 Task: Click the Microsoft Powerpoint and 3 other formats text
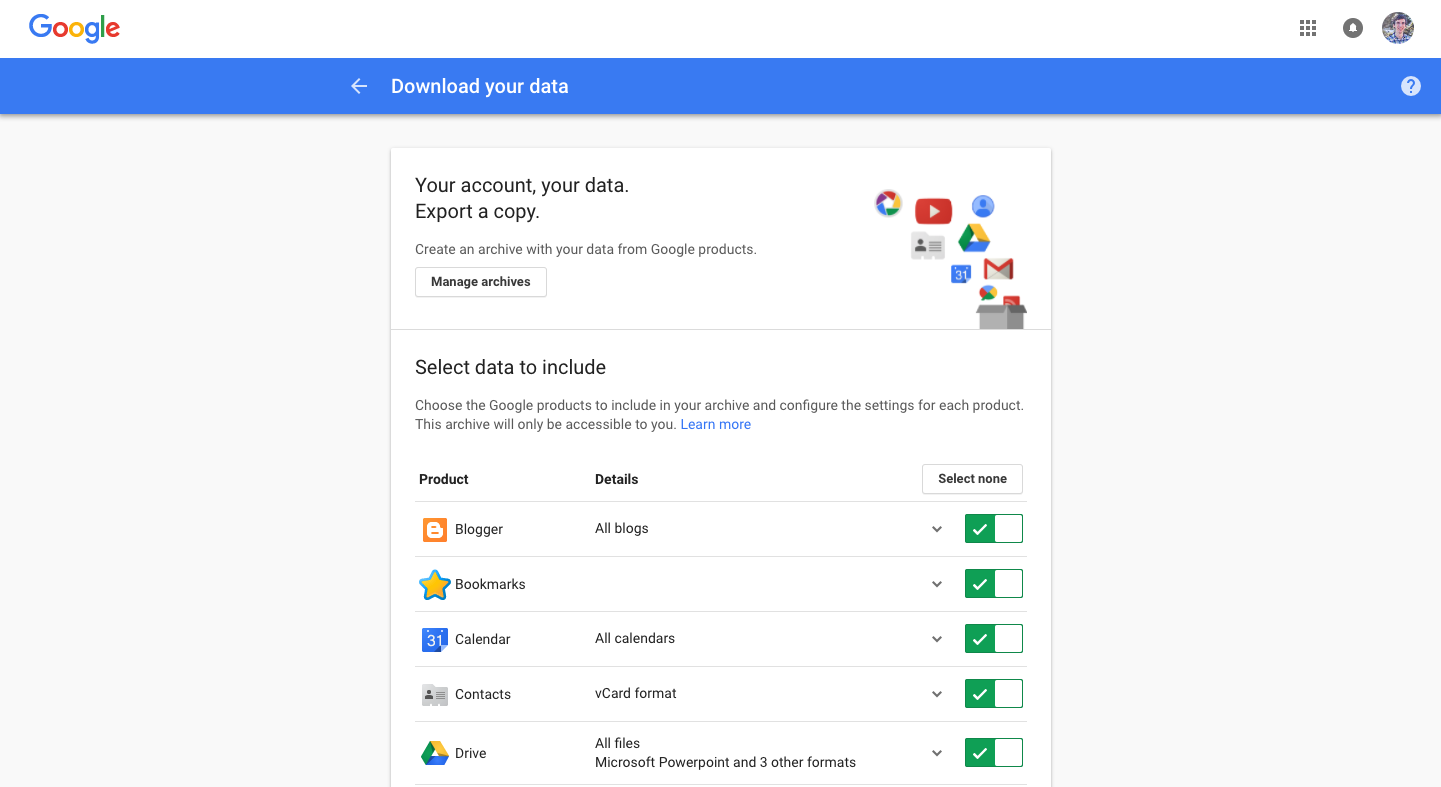tap(726, 762)
